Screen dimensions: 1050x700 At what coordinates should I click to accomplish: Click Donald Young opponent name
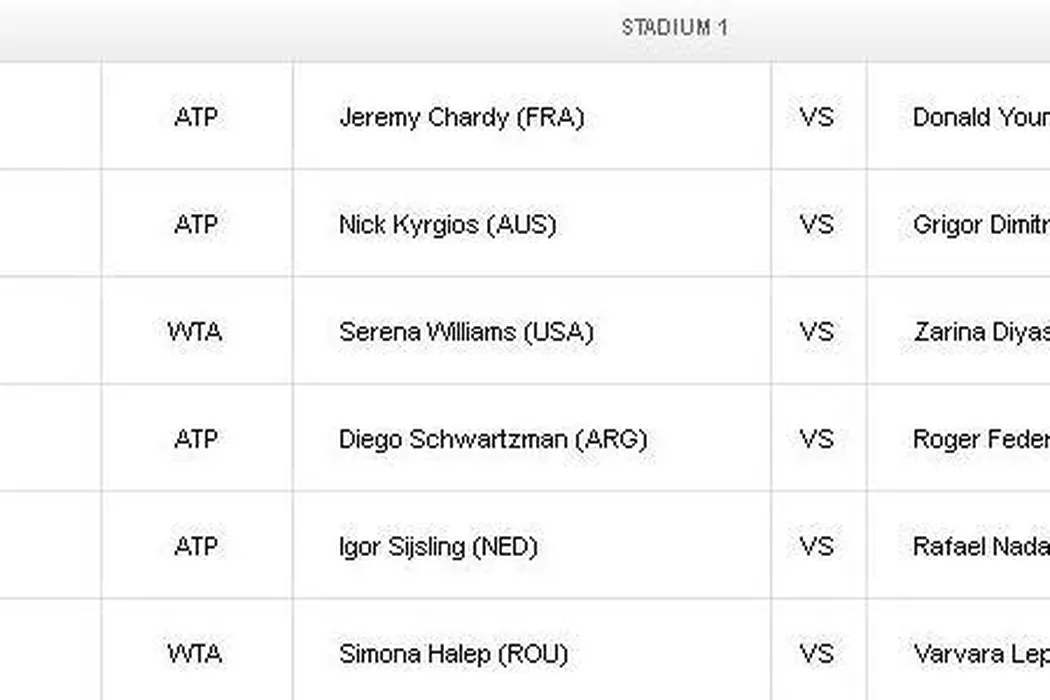[980, 117]
